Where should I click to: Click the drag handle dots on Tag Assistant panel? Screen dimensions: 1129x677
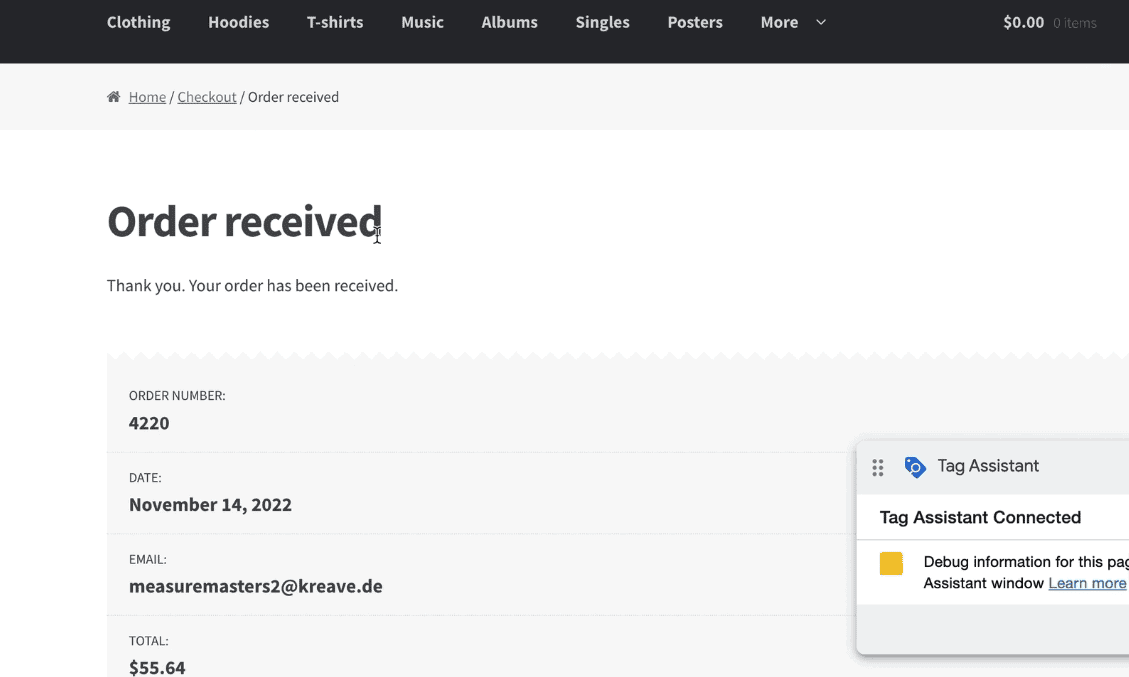877,467
